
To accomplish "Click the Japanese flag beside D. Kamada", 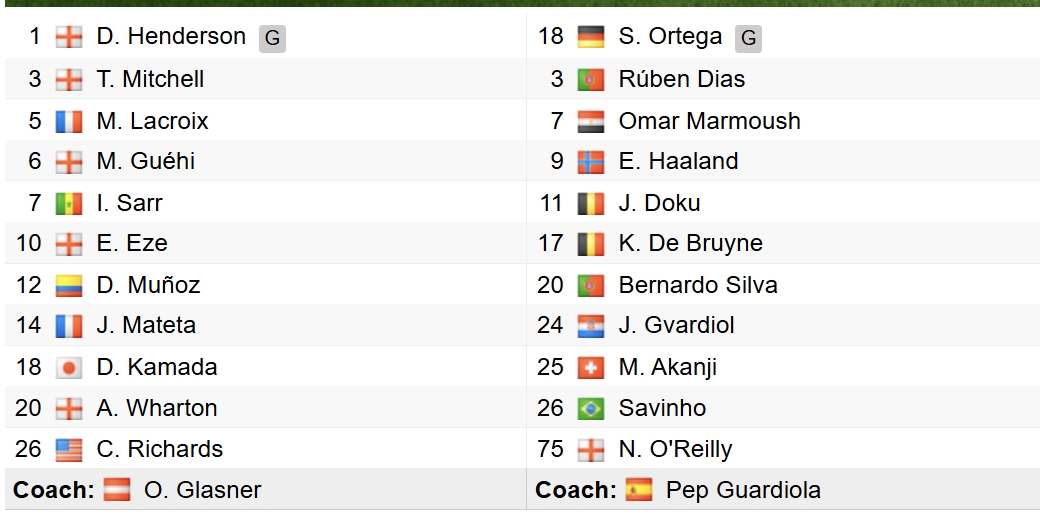I will [x=69, y=368].
